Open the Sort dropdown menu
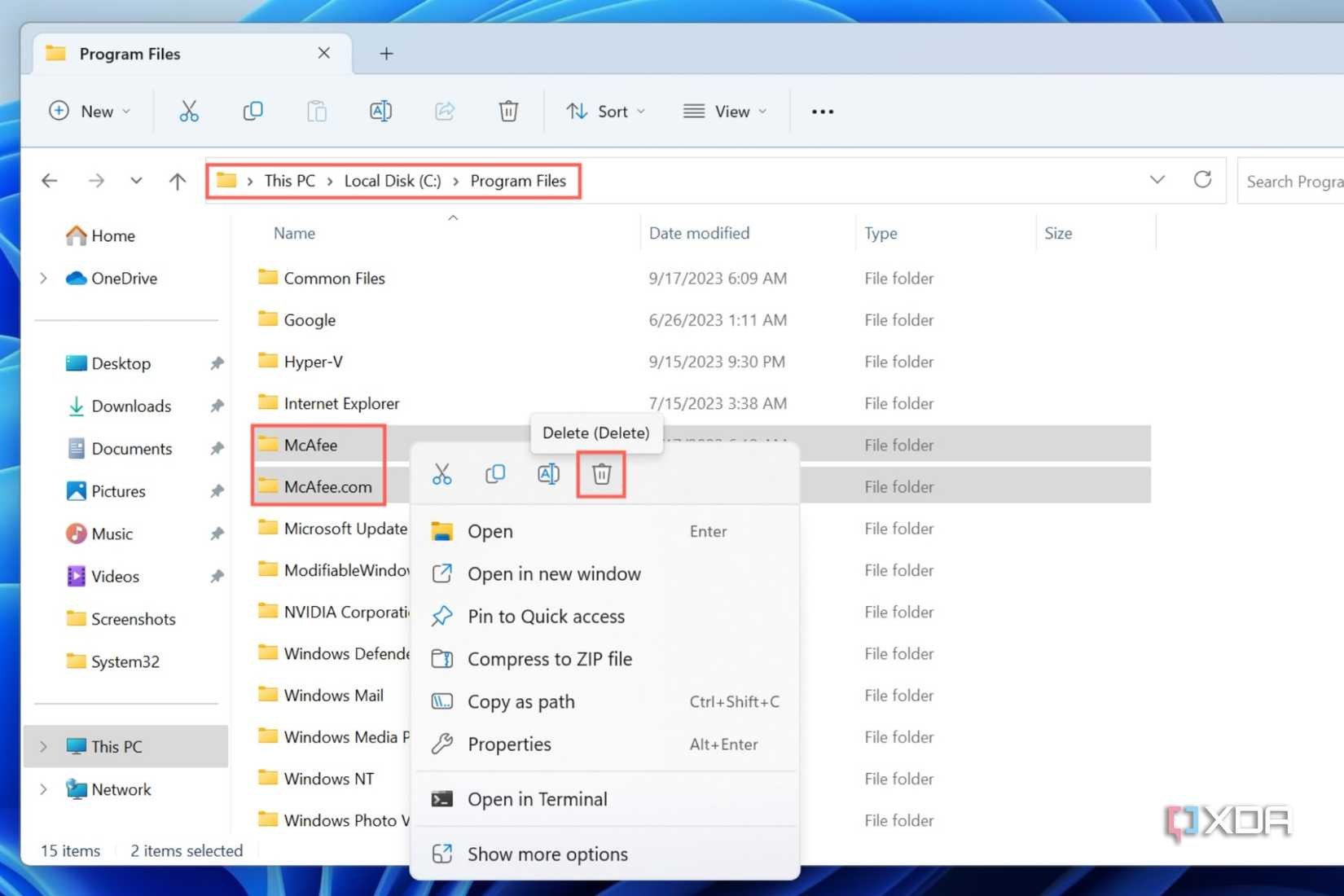The width and height of the screenshot is (1344, 896). coord(606,112)
